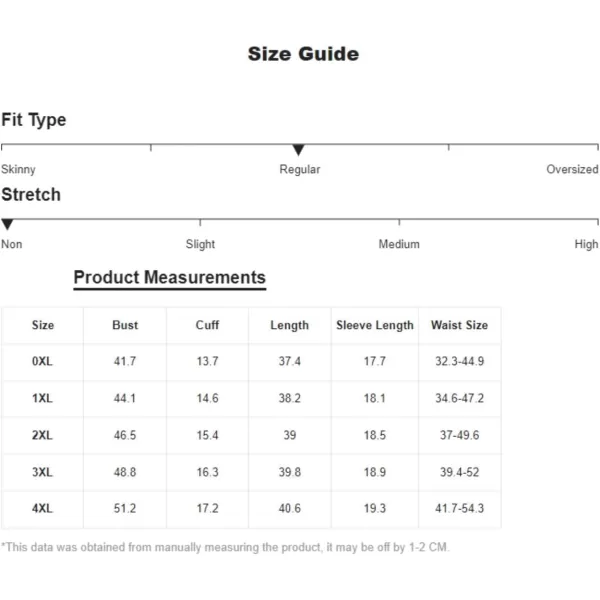Click the Medium stretch label

[x=399, y=244]
